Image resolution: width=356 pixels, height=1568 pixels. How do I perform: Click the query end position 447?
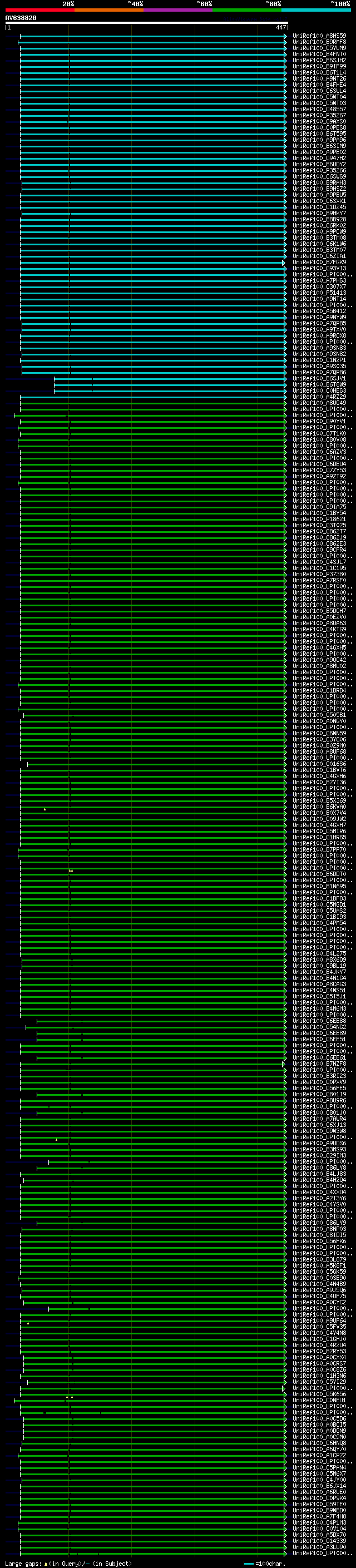coord(280,27)
